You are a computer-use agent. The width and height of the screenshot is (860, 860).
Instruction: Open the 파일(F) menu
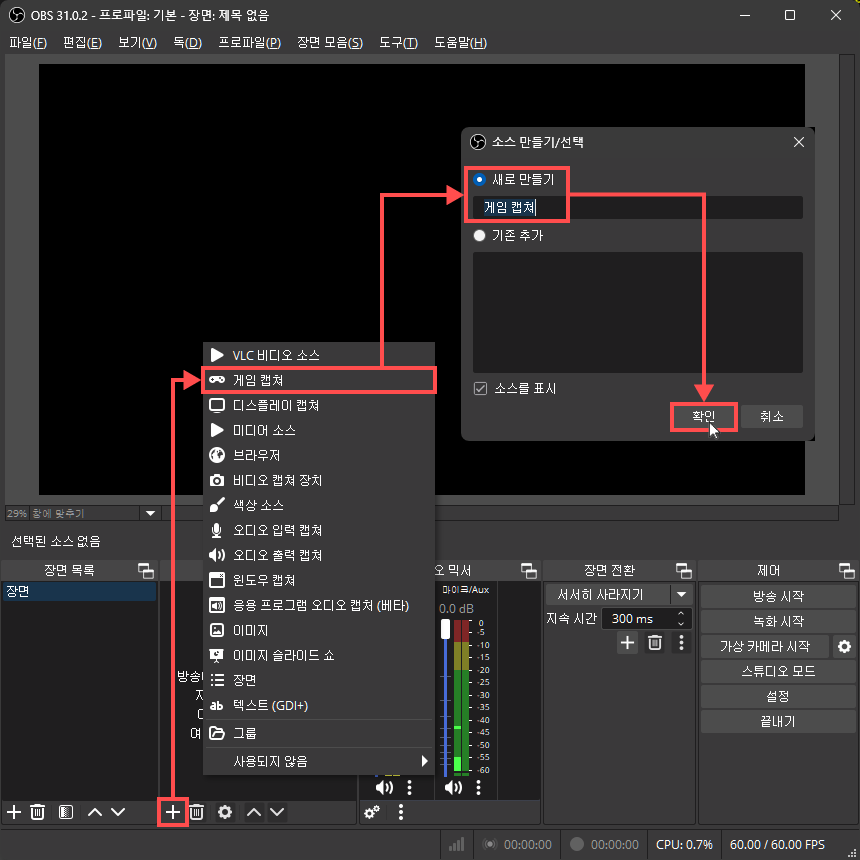(28, 42)
